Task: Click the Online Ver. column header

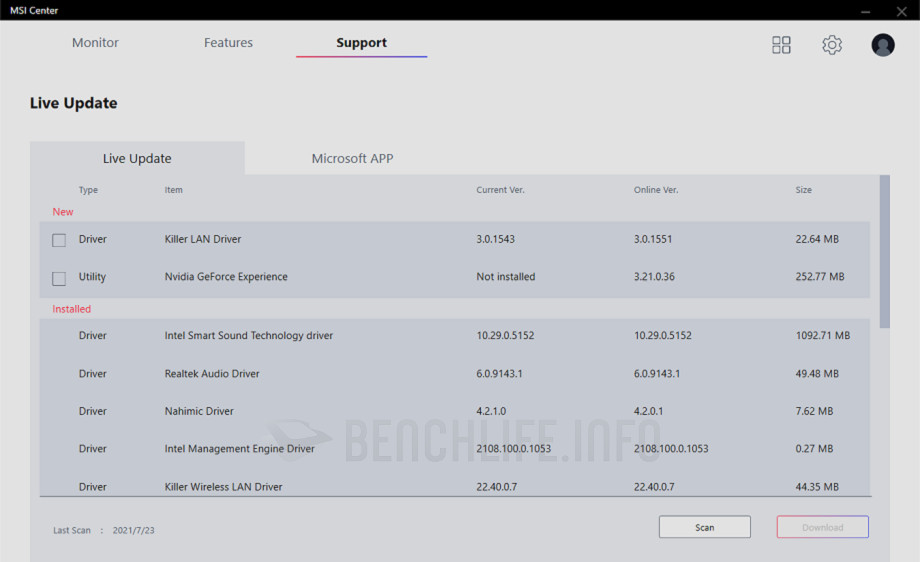Action: 656,189
